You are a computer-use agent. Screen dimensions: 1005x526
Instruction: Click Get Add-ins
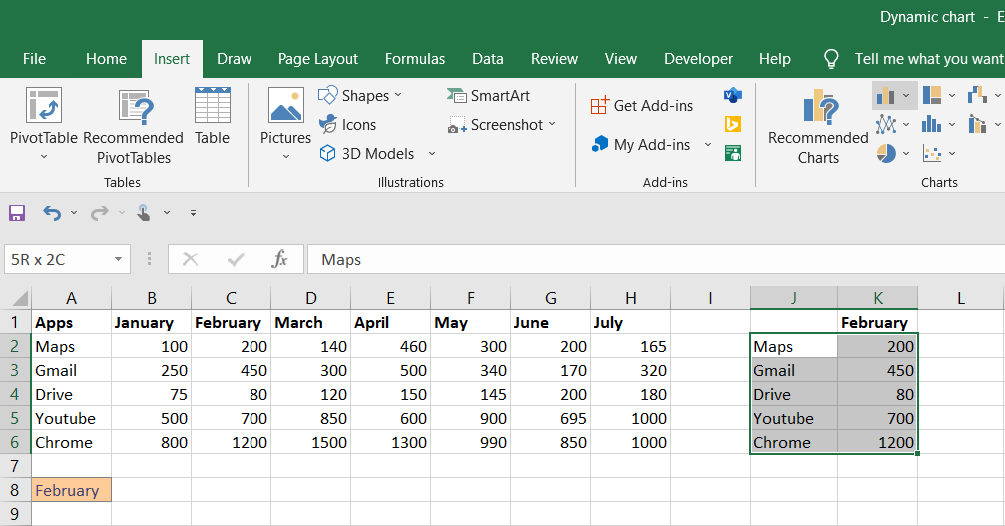(641, 105)
